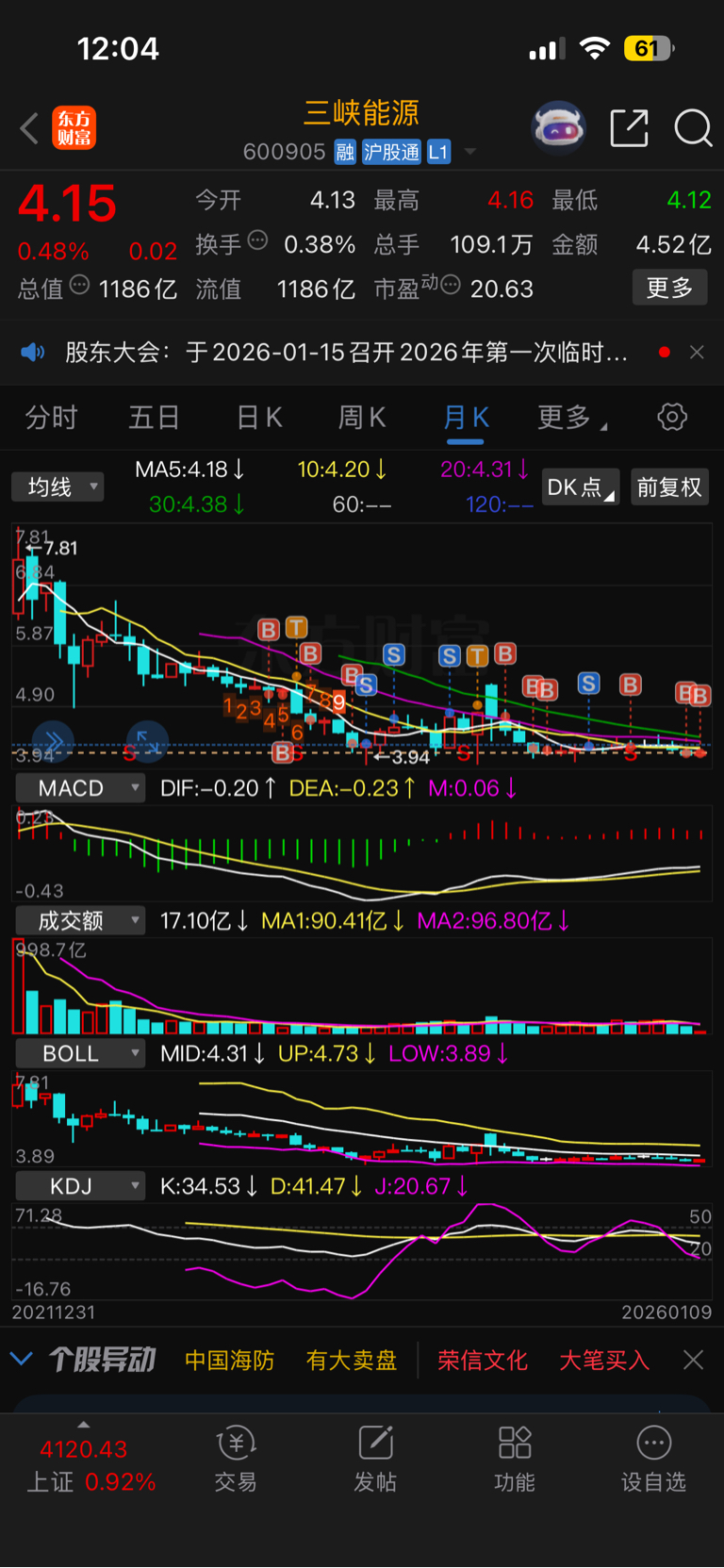Tap the UP:4.73 BOLL value

(326, 1053)
